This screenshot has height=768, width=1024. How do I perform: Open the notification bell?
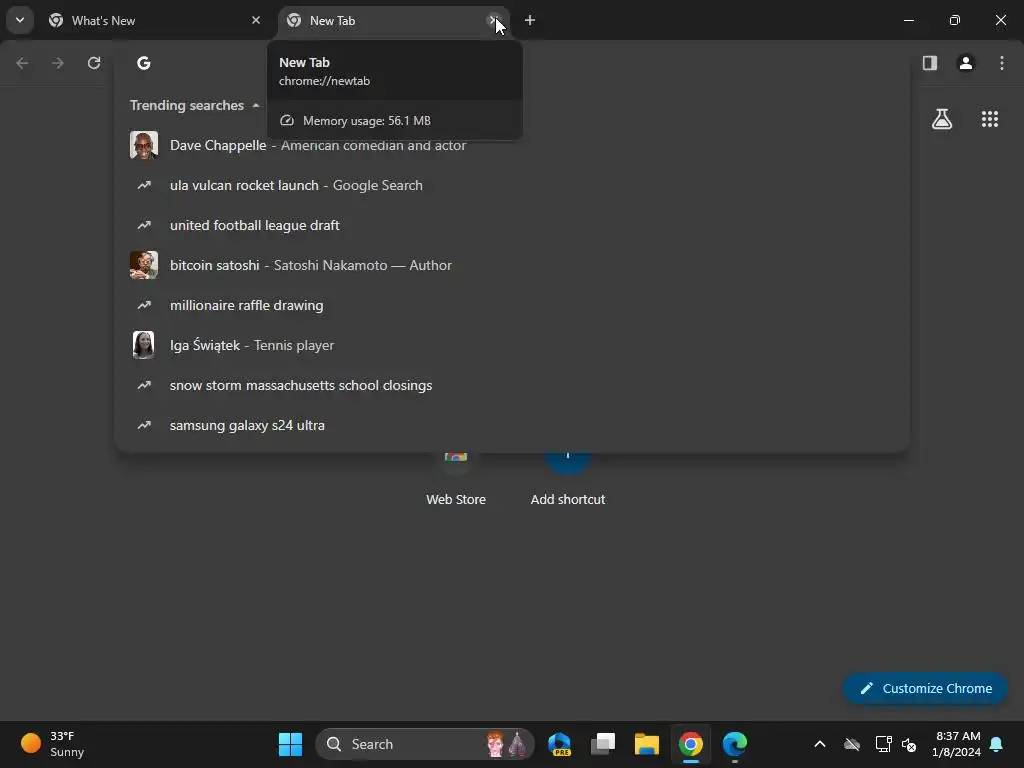997,744
